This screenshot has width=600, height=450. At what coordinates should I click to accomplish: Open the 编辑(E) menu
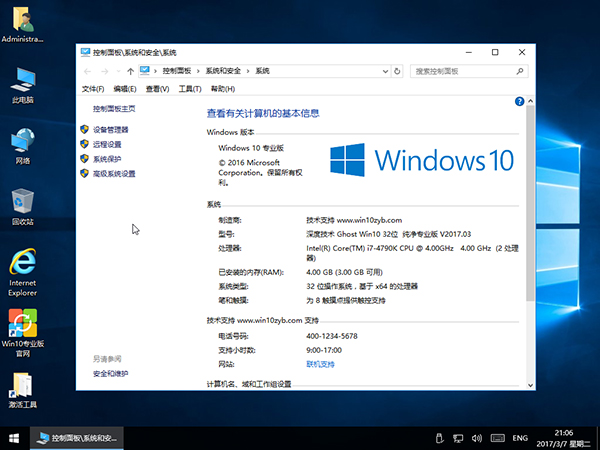pos(125,89)
